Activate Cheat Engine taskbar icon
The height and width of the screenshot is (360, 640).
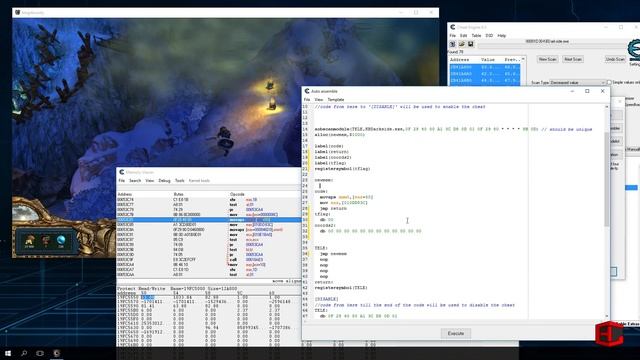coord(57,353)
